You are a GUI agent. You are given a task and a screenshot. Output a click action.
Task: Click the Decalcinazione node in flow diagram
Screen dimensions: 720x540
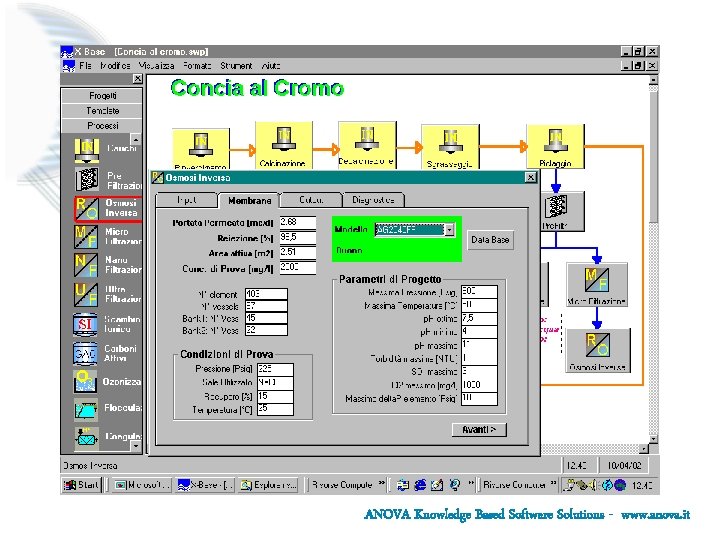click(x=367, y=145)
